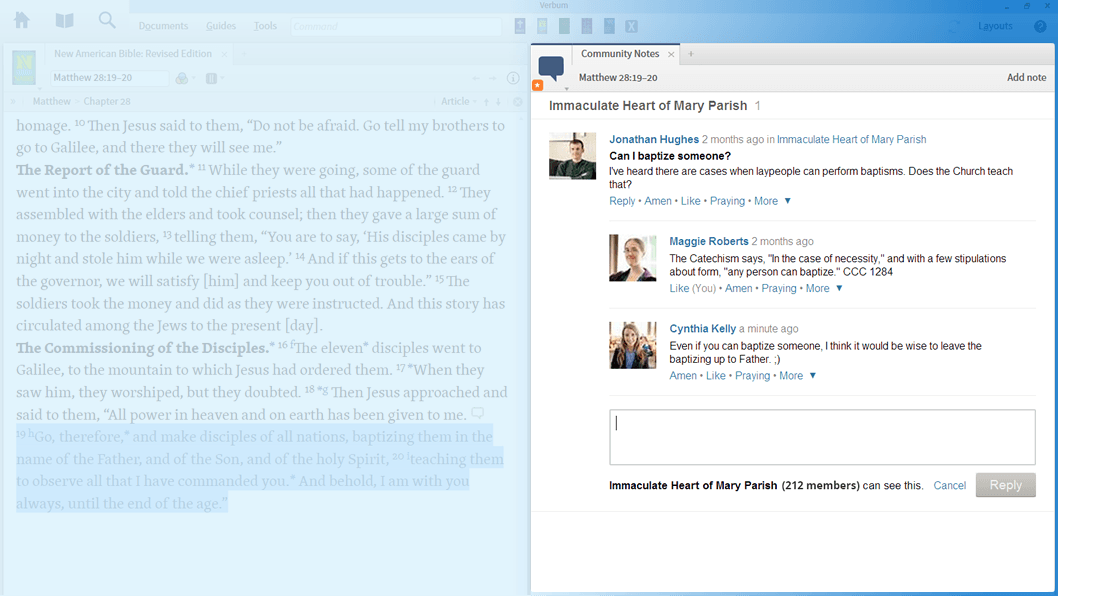Open the third book shortcut icon
Image resolution: width=1112 pixels, height=596 pixels.
564,26
